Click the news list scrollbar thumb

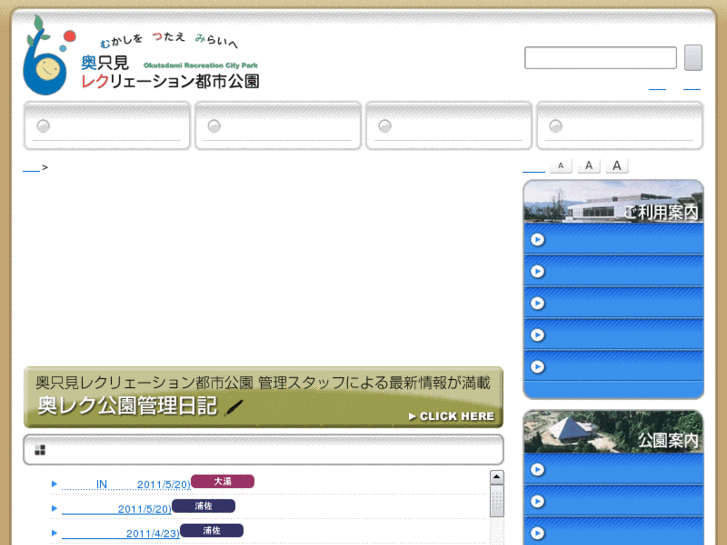point(497,501)
